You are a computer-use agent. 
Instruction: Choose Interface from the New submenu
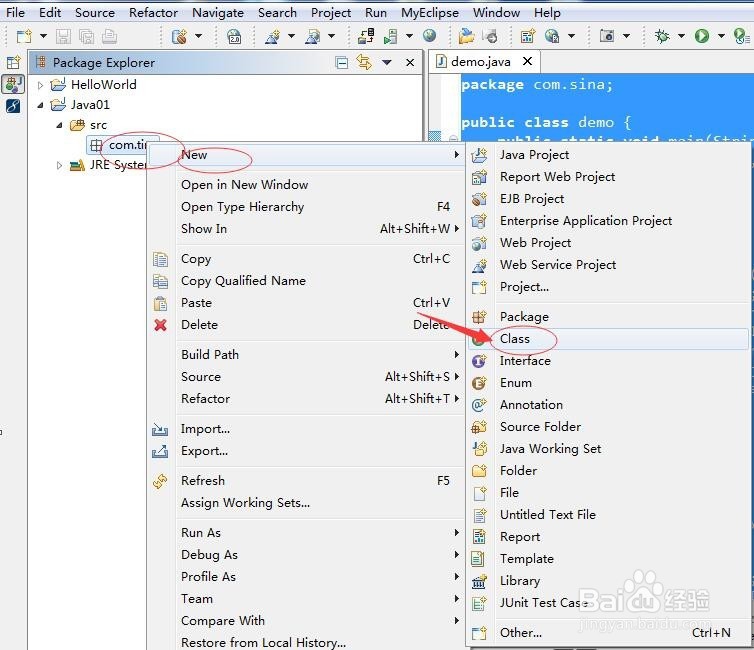(x=608, y=361)
